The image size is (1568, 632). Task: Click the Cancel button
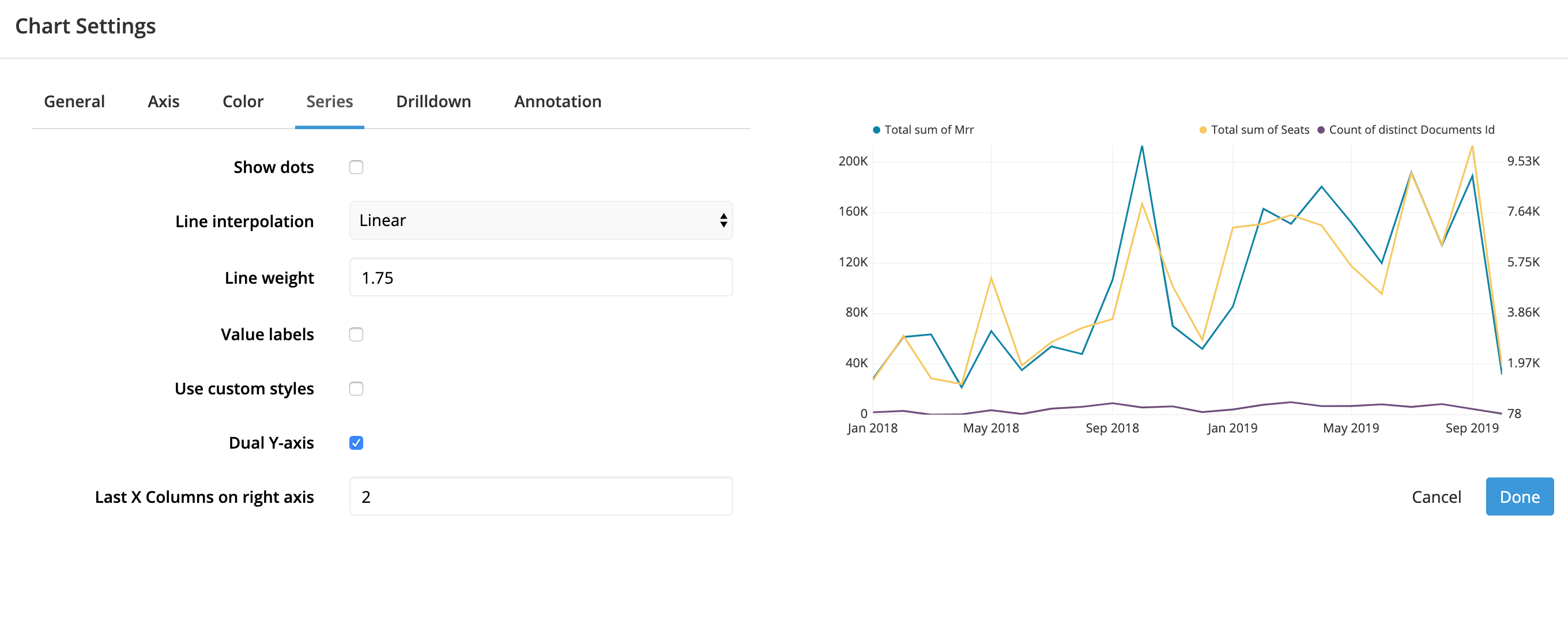click(1436, 495)
